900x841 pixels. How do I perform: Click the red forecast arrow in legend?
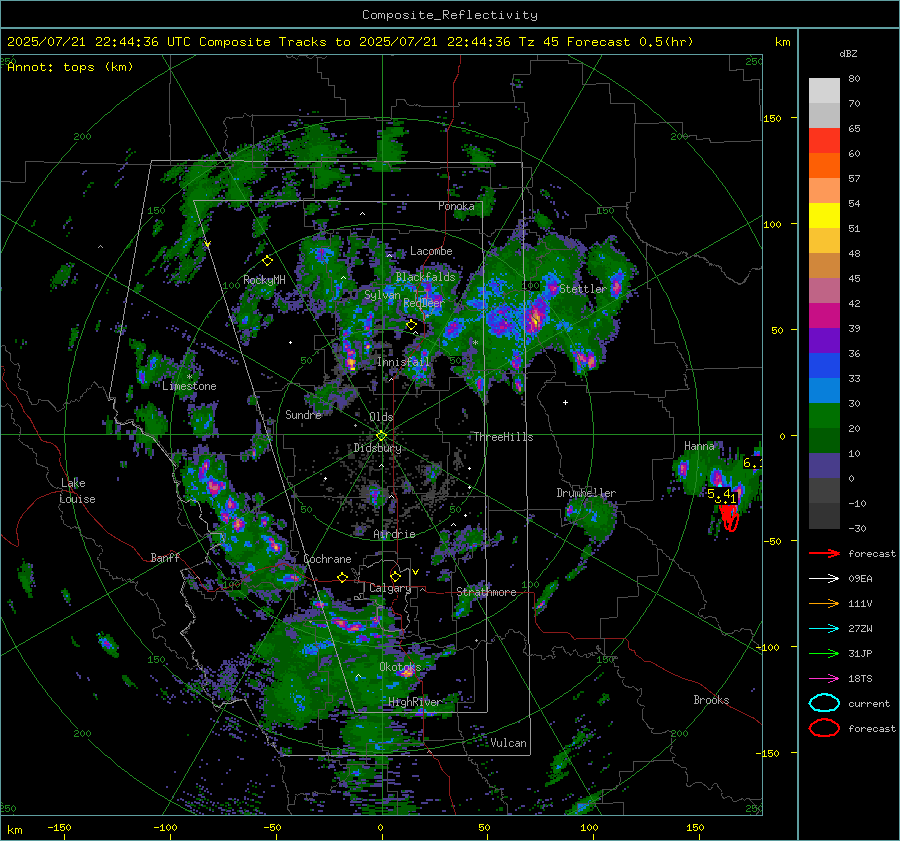(x=824, y=553)
